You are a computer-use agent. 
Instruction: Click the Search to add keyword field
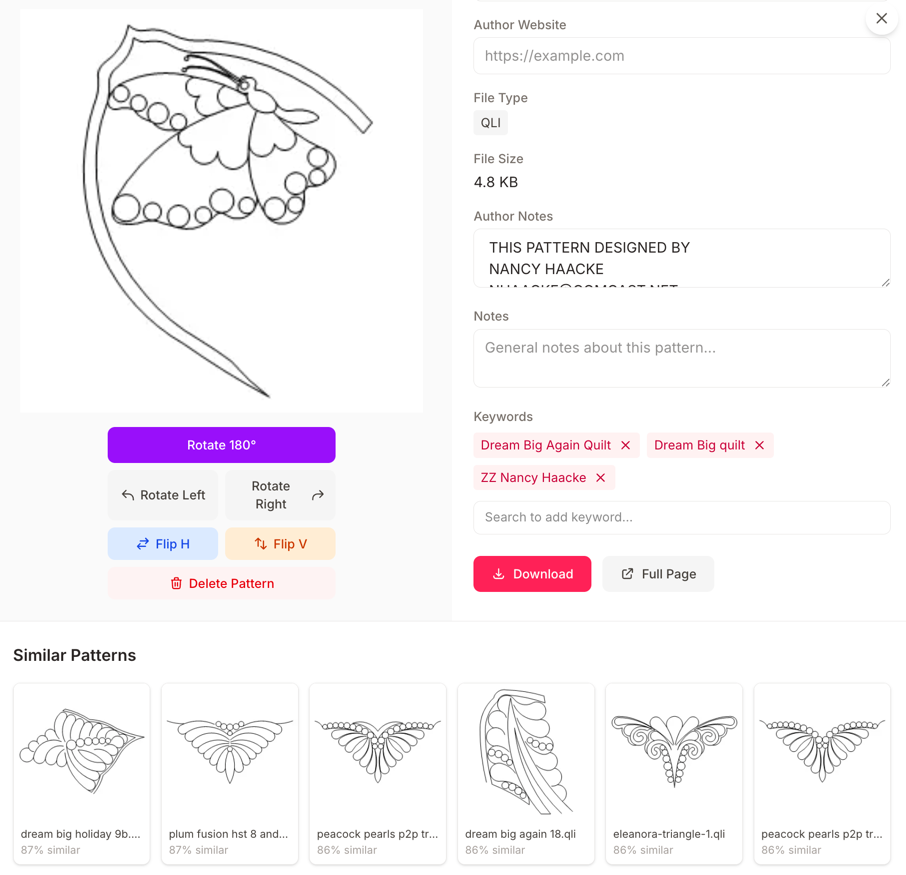pos(681,517)
